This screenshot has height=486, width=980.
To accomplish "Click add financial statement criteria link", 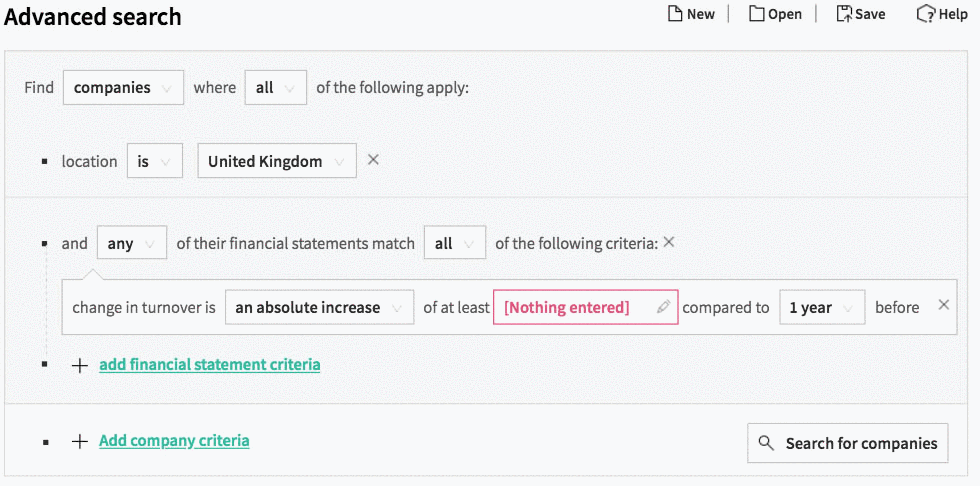I will [209, 364].
